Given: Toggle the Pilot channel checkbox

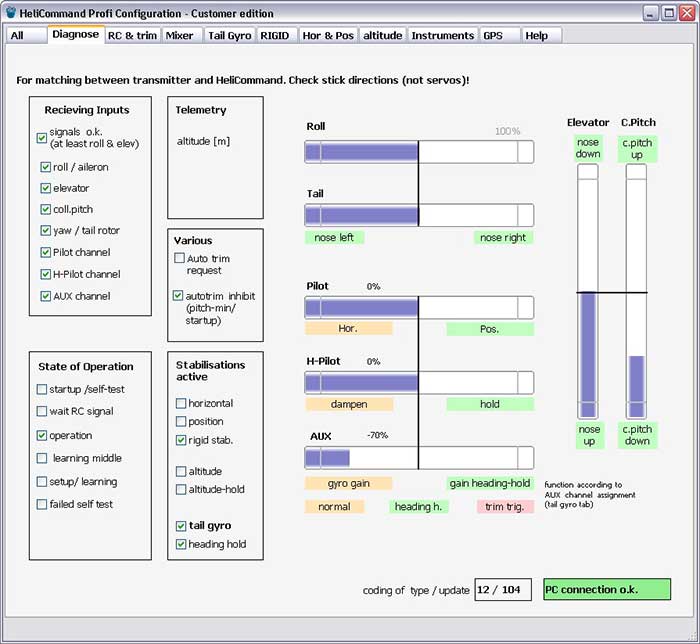Looking at the screenshot, I should click(46, 252).
